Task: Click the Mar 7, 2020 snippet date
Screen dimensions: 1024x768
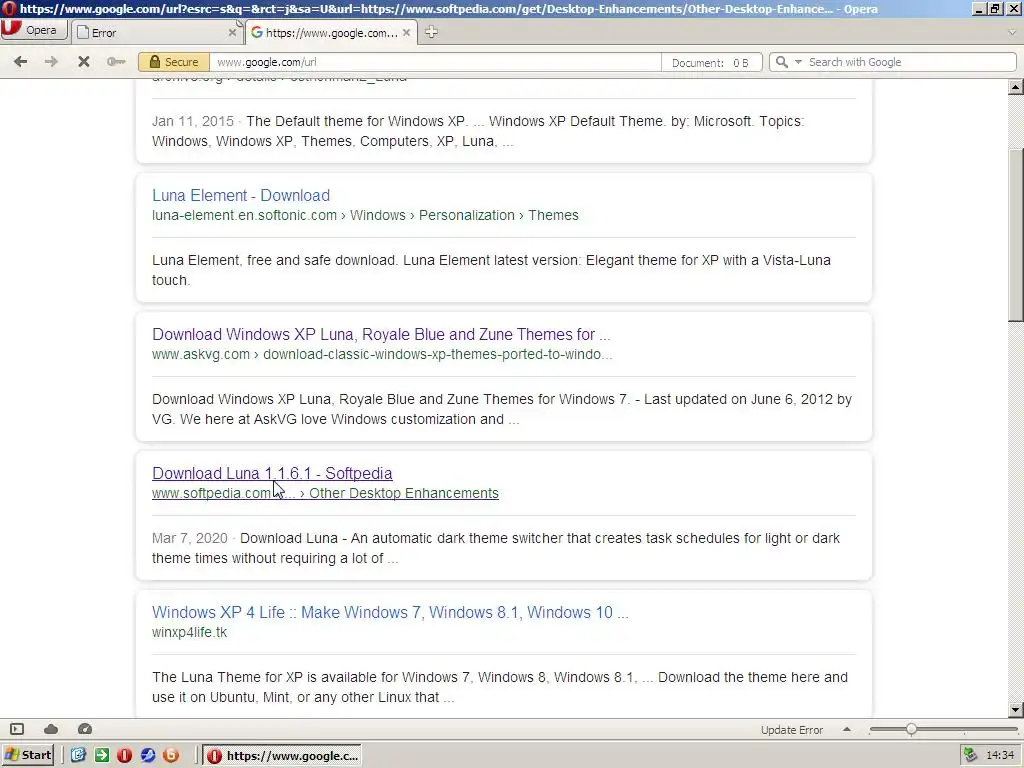Action: (189, 539)
